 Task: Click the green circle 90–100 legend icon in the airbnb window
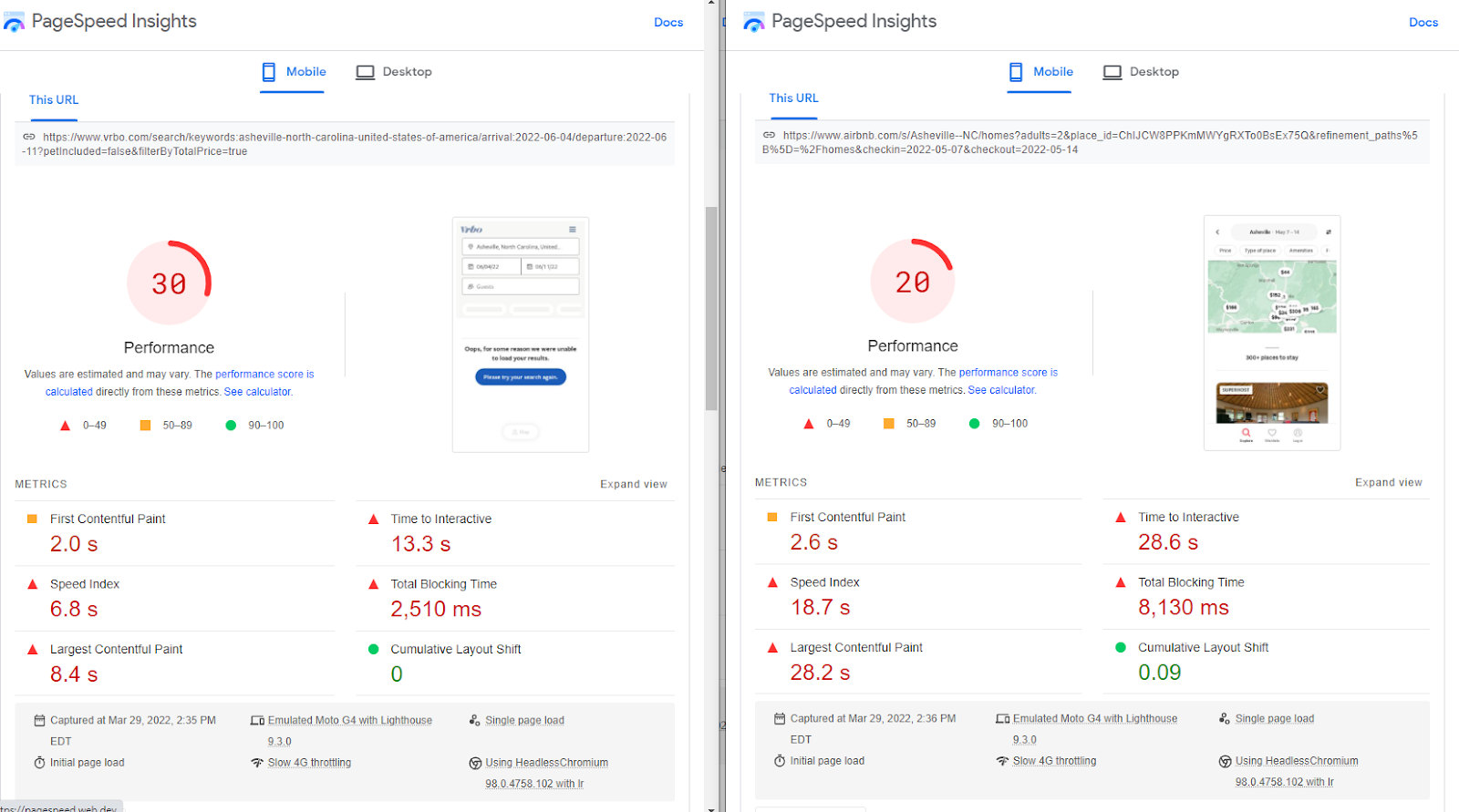[x=975, y=424]
